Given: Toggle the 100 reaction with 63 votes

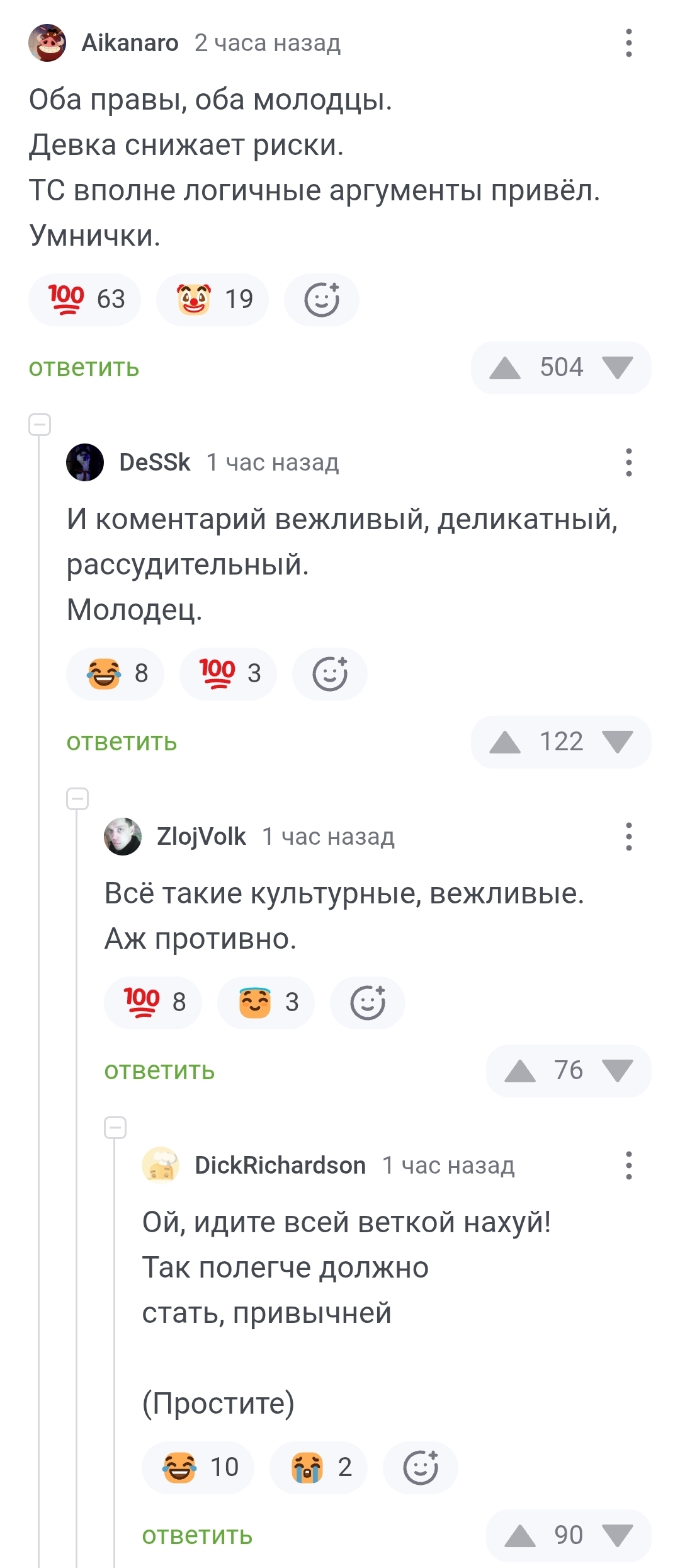Looking at the screenshot, I should tap(84, 300).
